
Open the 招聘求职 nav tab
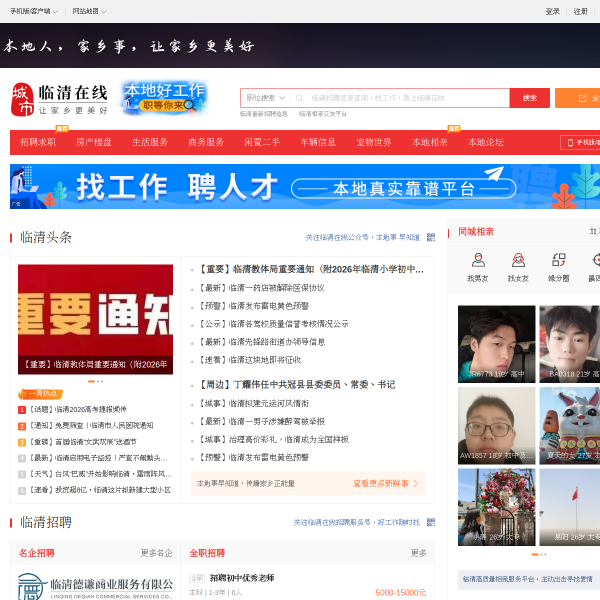(38, 142)
